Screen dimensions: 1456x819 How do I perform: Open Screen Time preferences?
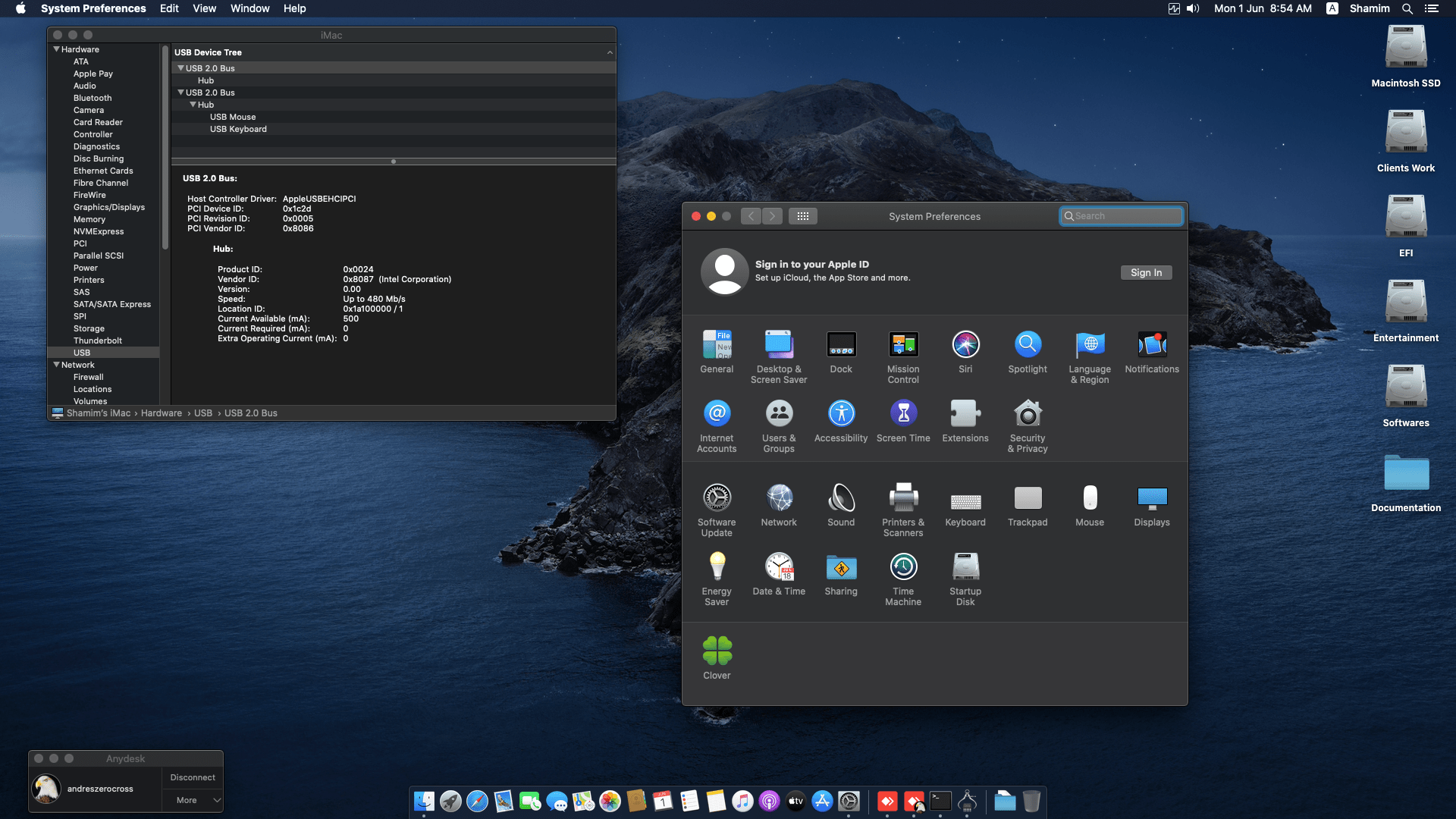[903, 421]
